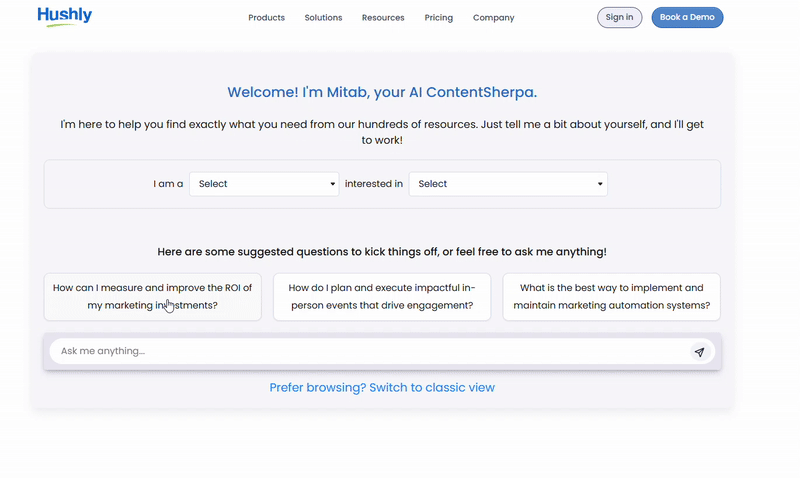Click the paper plane send icon
Viewport: 800px width, 478px height.
click(x=699, y=352)
